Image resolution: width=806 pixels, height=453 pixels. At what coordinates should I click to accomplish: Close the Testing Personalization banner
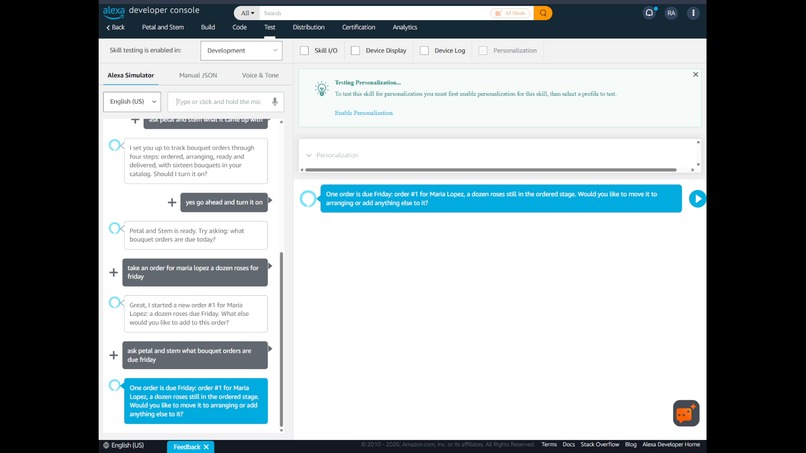tap(695, 75)
